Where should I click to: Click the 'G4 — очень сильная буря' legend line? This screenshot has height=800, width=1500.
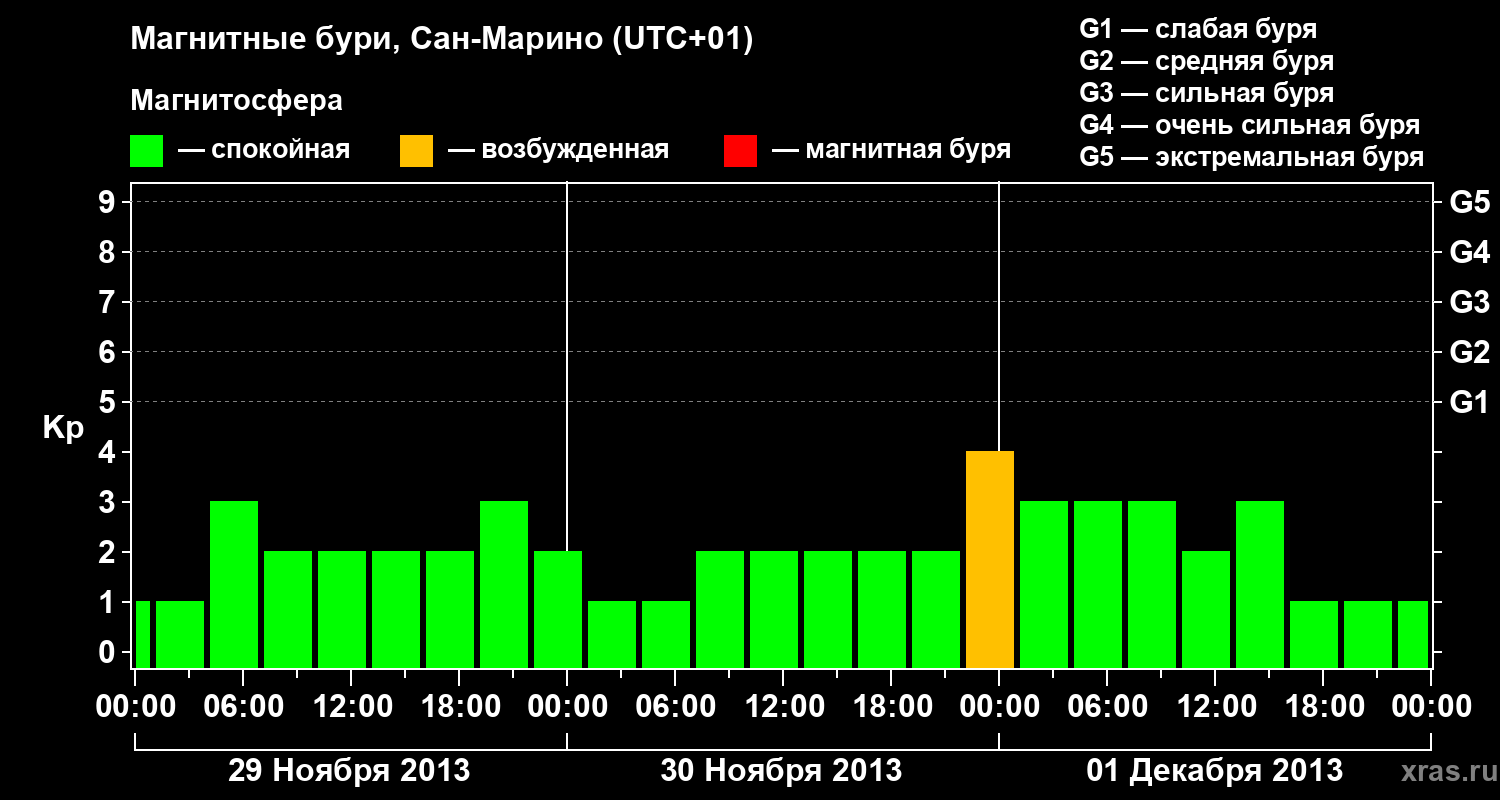[x=1249, y=125]
